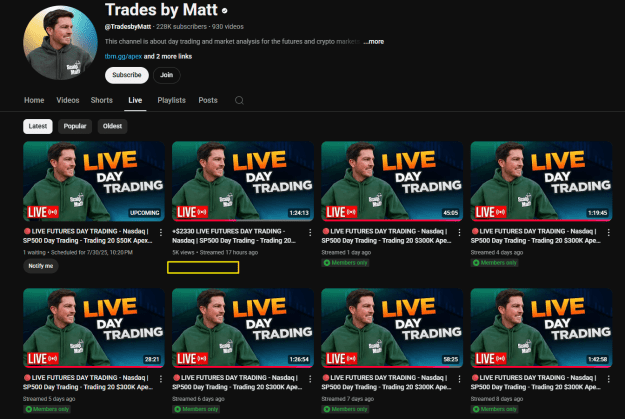Select the Live tab
Screen dimensions: 625x419
tap(135, 100)
